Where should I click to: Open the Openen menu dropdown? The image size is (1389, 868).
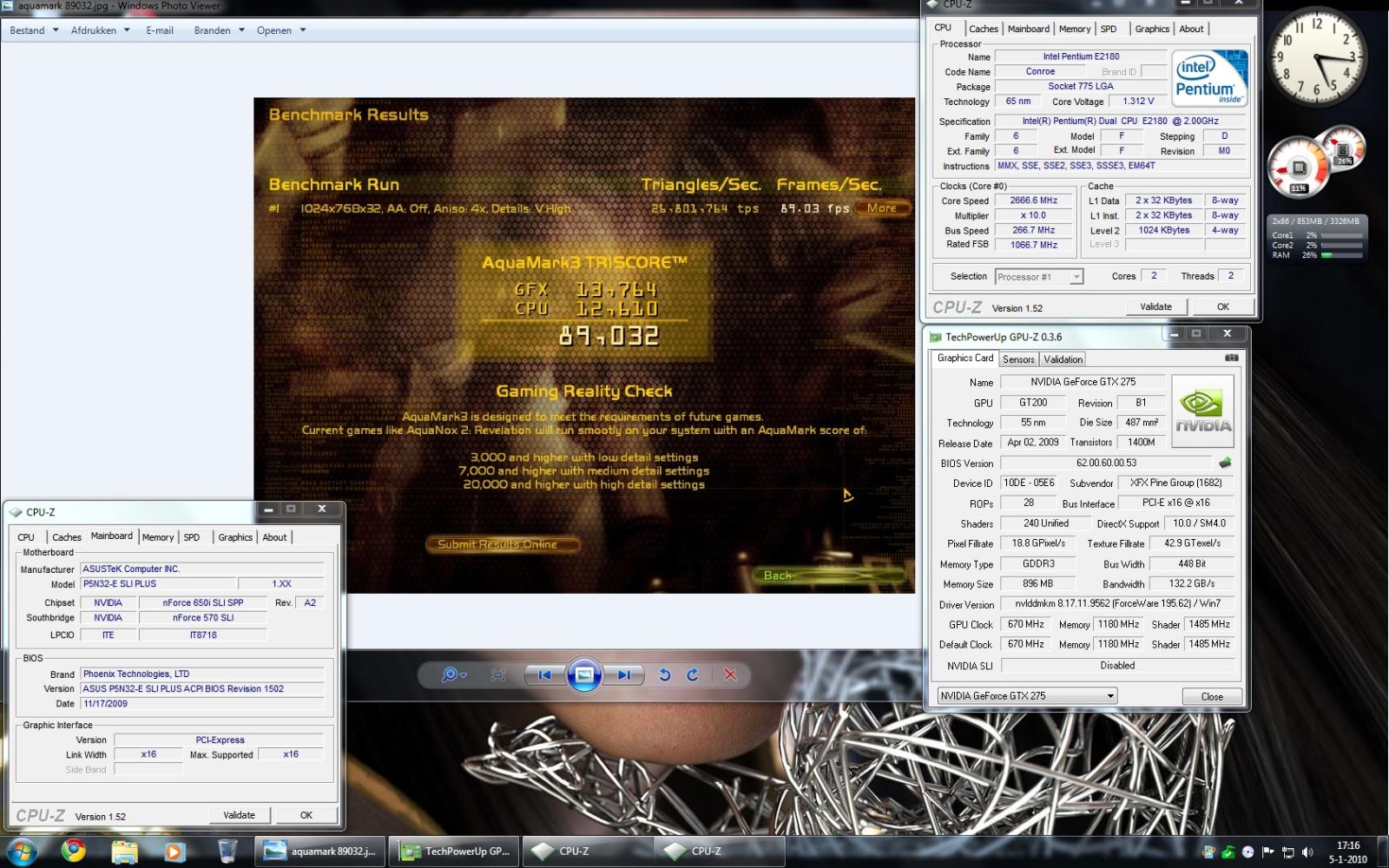pos(280,30)
